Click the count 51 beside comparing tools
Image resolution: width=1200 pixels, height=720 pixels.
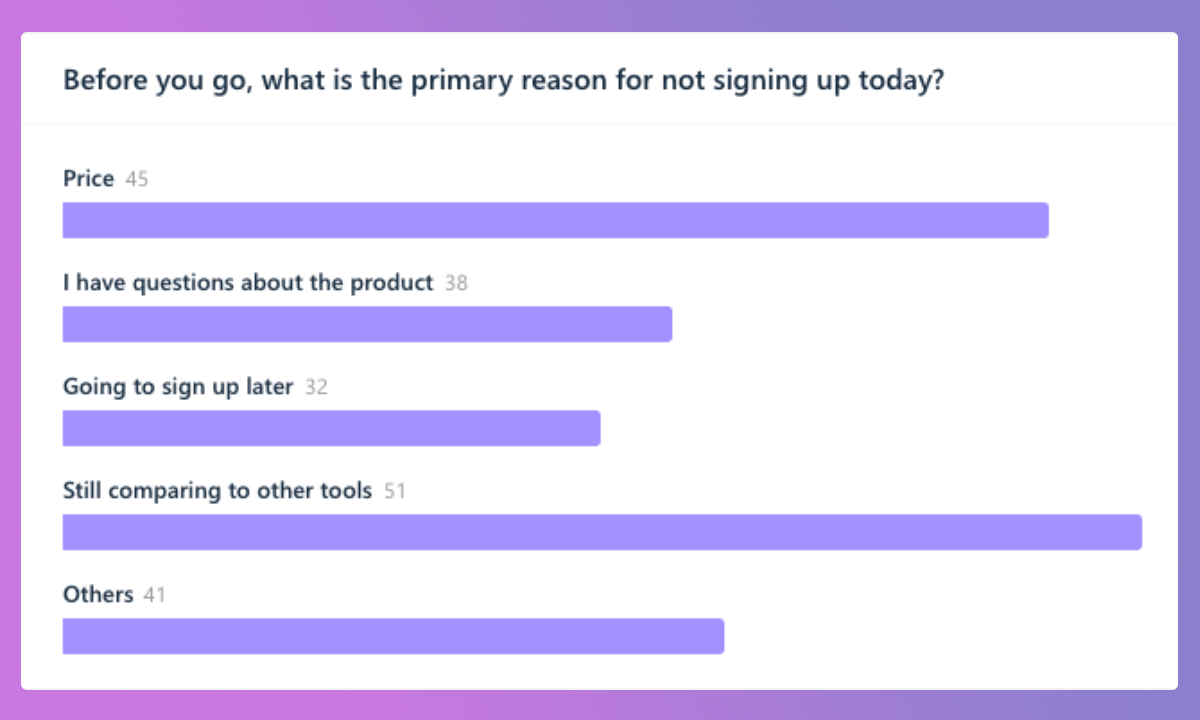[x=395, y=492]
